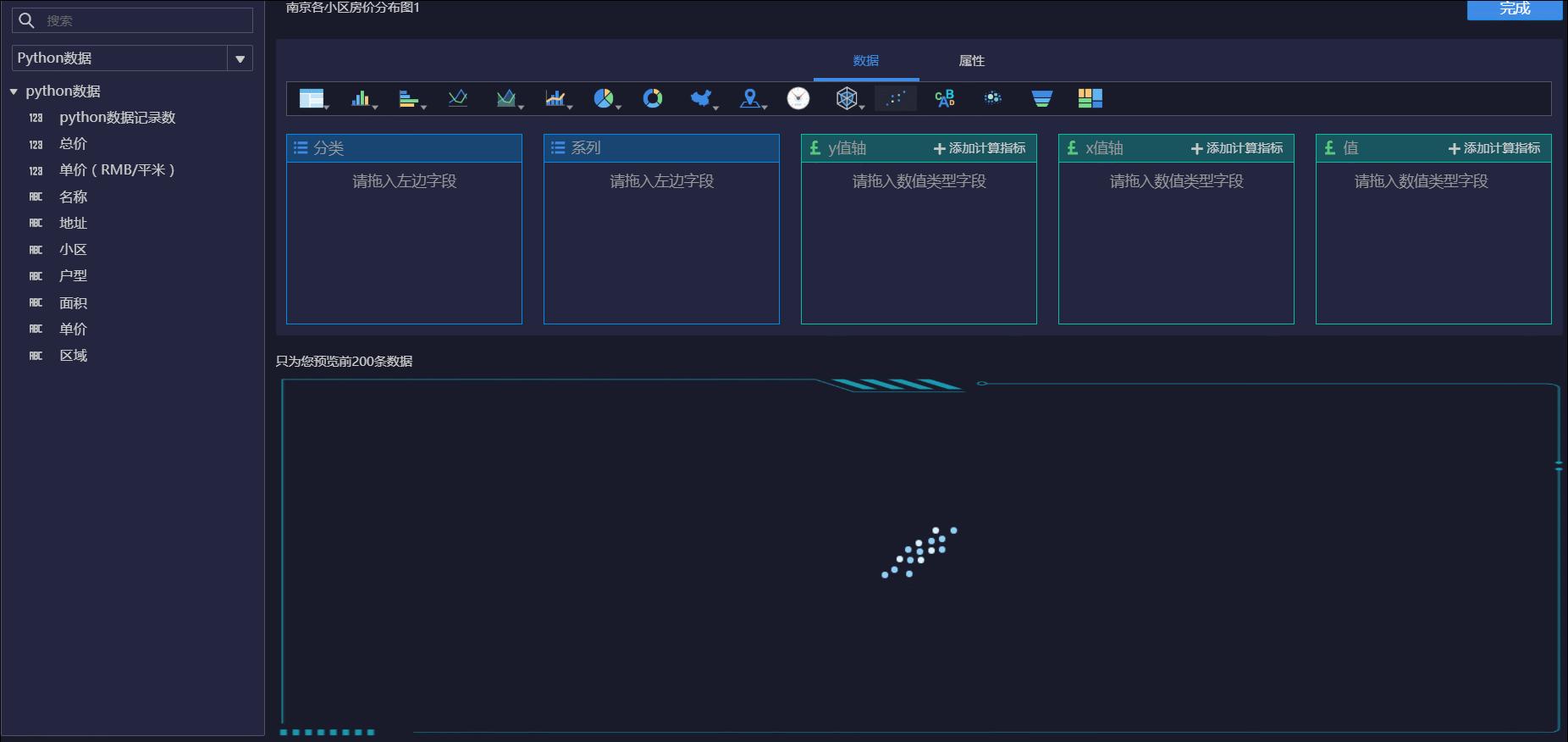This screenshot has width=1568, height=742.
Task: Open the table chart variants arrow
Action: click(x=327, y=107)
